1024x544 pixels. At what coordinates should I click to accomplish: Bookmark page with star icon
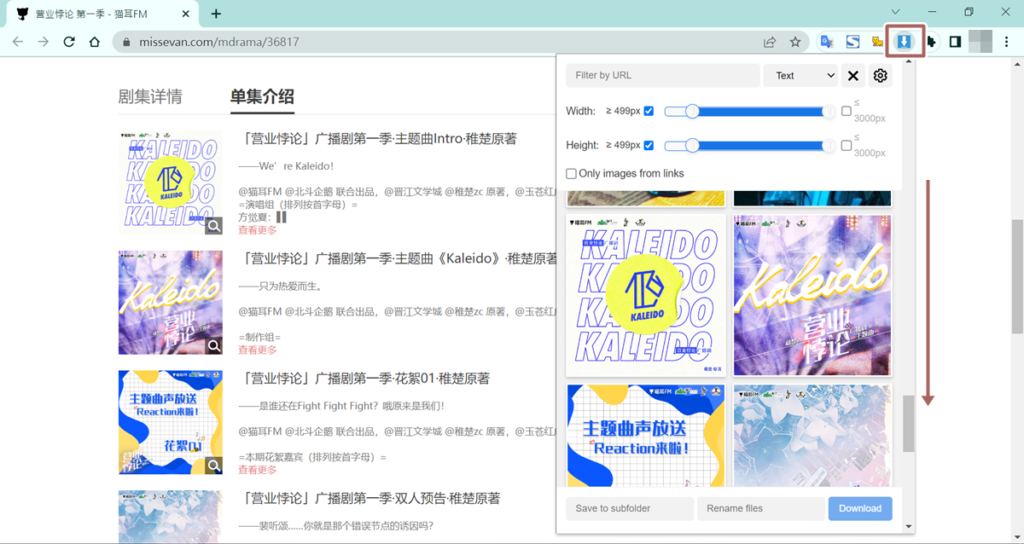(795, 42)
